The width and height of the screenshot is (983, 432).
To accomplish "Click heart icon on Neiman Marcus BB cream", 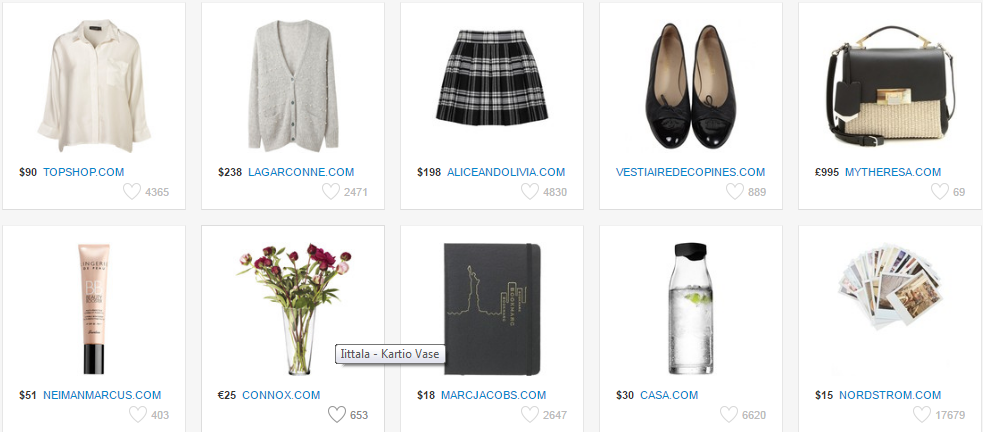I will point(138,414).
